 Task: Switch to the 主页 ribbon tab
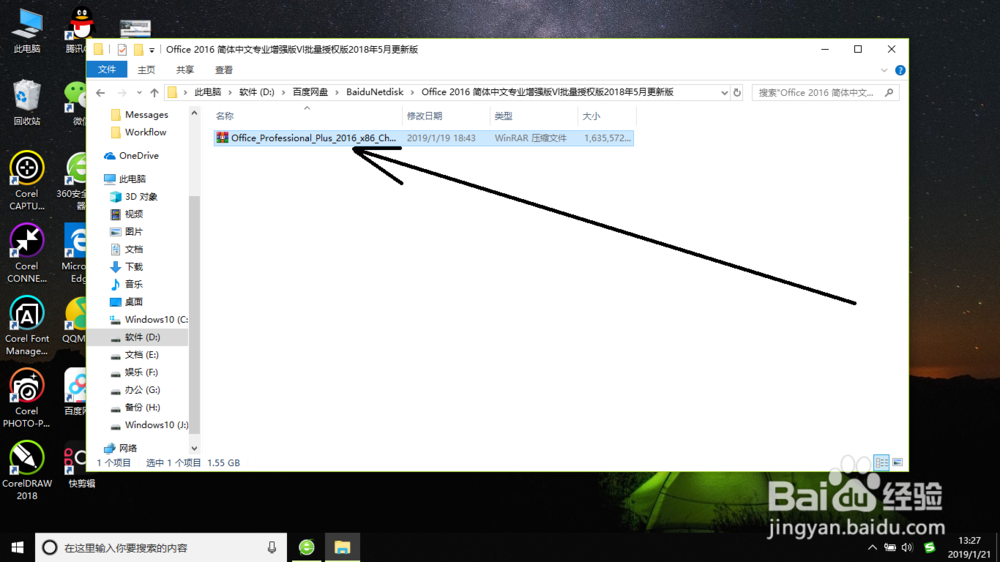tap(146, 70)
